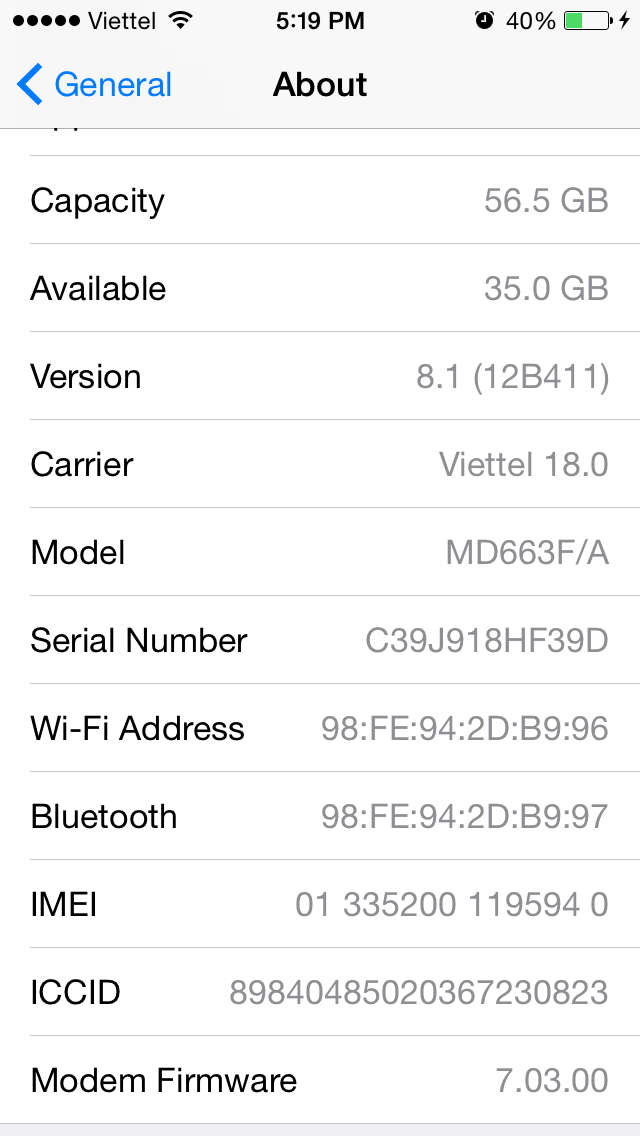Image resolution: width=640 pixels, height=1136 pixels.
Task: Tap the 5:19 PM clock
Action: [x=320, y=20]
